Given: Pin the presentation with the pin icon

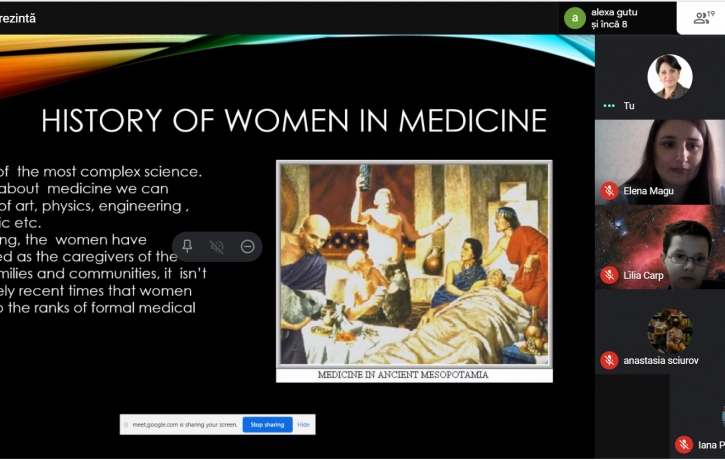Looking at the screenshot, I should point(187,246).
